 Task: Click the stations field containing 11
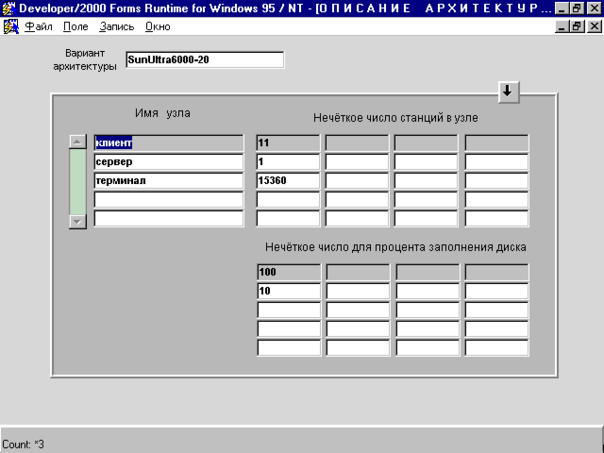click(288, 143)
